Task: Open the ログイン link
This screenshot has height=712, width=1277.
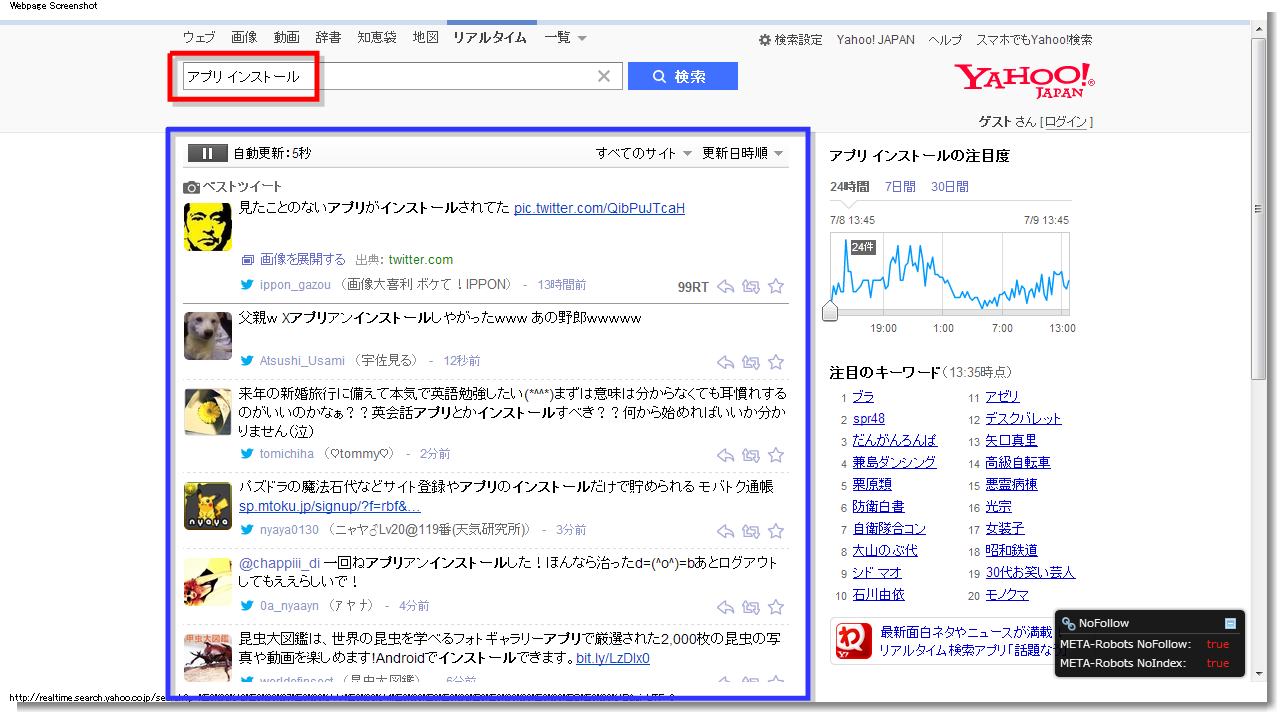Action: [x=1066, y=122]
